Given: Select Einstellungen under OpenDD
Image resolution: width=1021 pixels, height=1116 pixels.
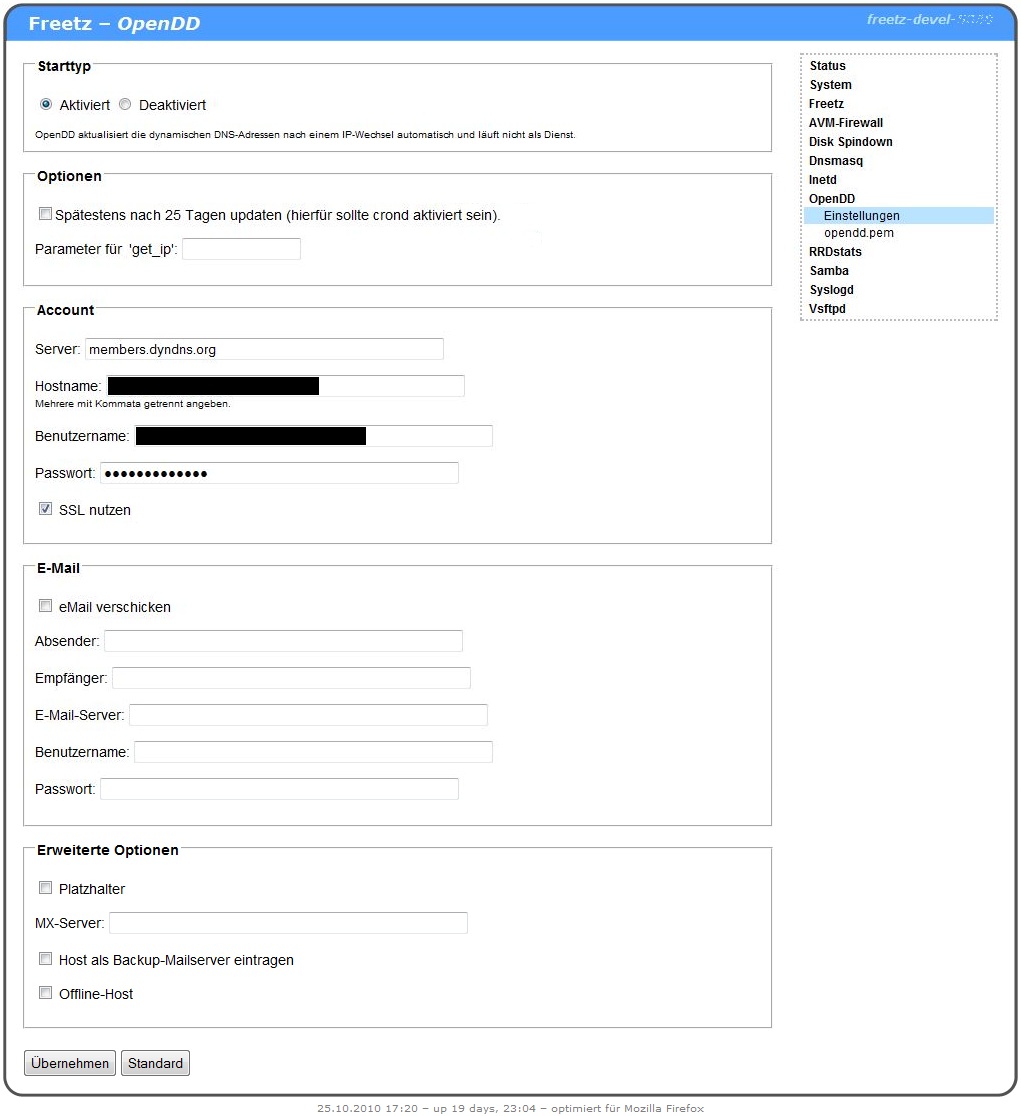Looking at the screenshot, I should click(861, 216).
